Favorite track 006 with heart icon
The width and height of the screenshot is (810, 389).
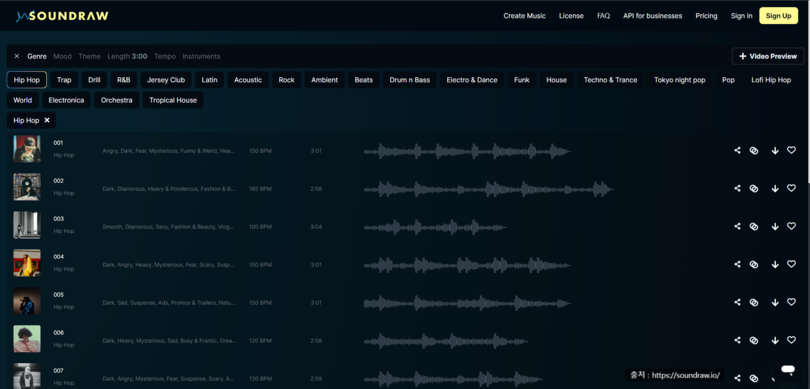(x=791, y=340)
